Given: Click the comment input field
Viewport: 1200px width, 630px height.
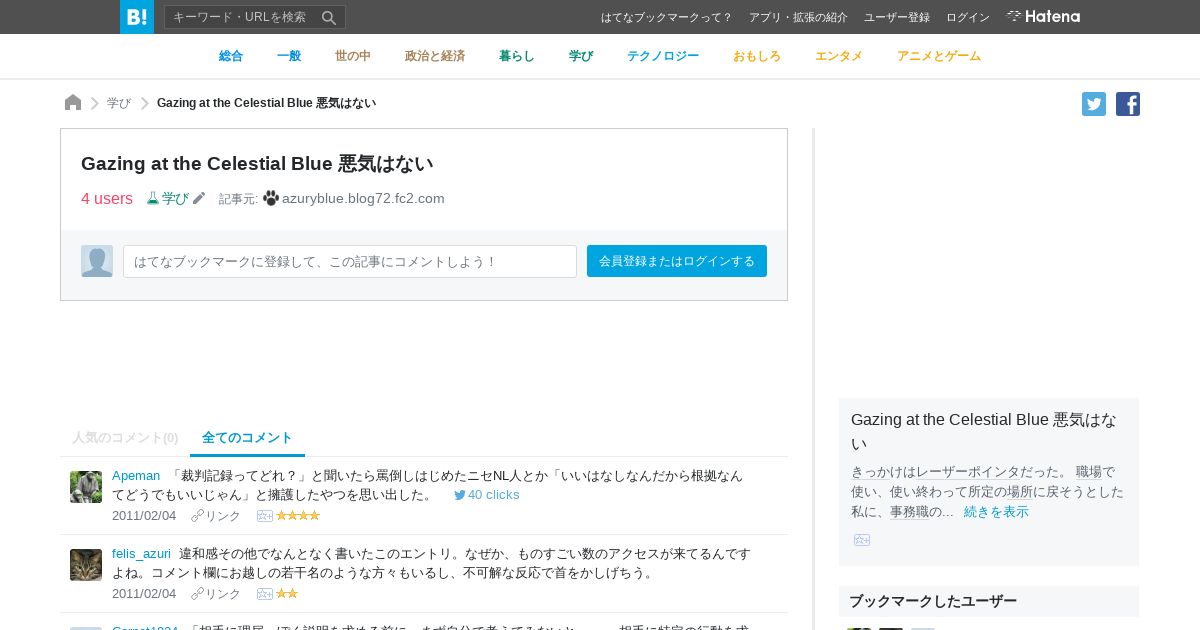Looking at the screenshot, I should tap(350, 261).
